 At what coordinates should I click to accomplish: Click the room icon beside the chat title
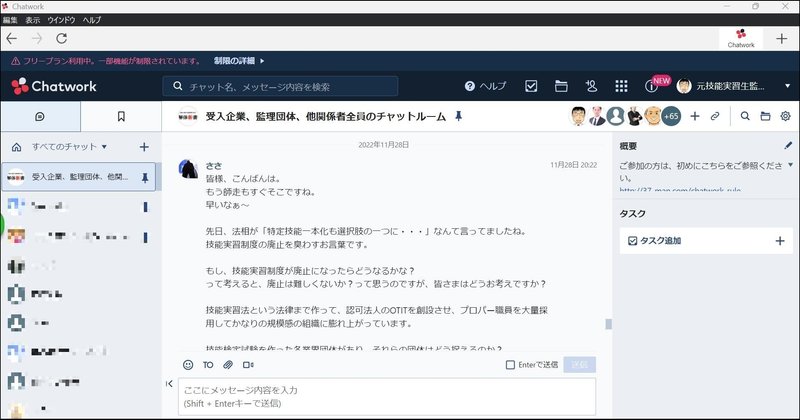coord(188,116)
